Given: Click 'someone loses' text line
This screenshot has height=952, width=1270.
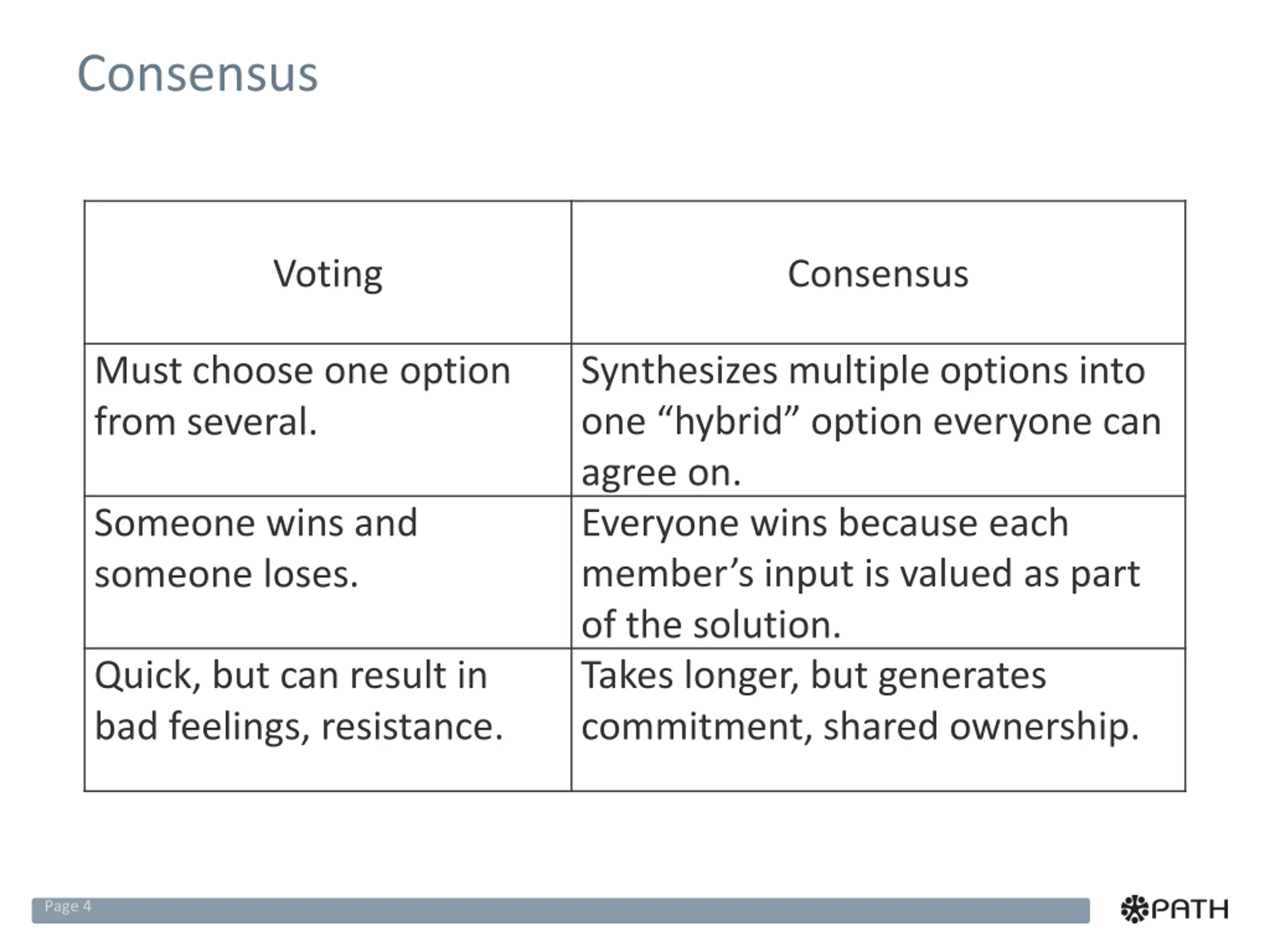Looking at the screenshot, I should pyautogui.click(x=226, y=574).
